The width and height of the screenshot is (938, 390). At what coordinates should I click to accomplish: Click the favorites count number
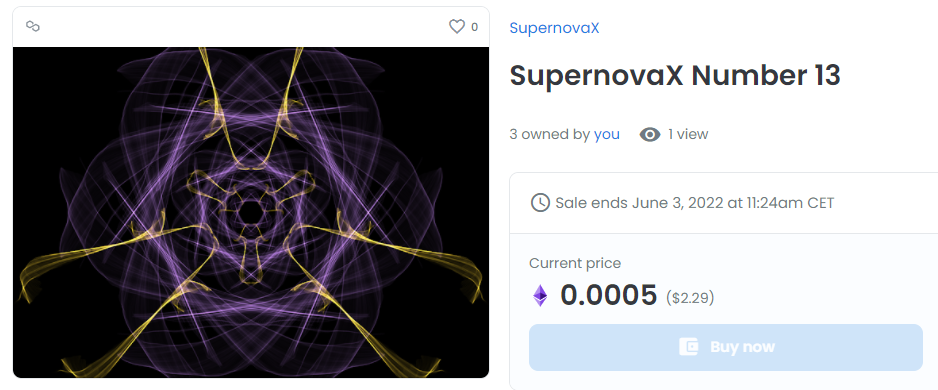point(474,27)
